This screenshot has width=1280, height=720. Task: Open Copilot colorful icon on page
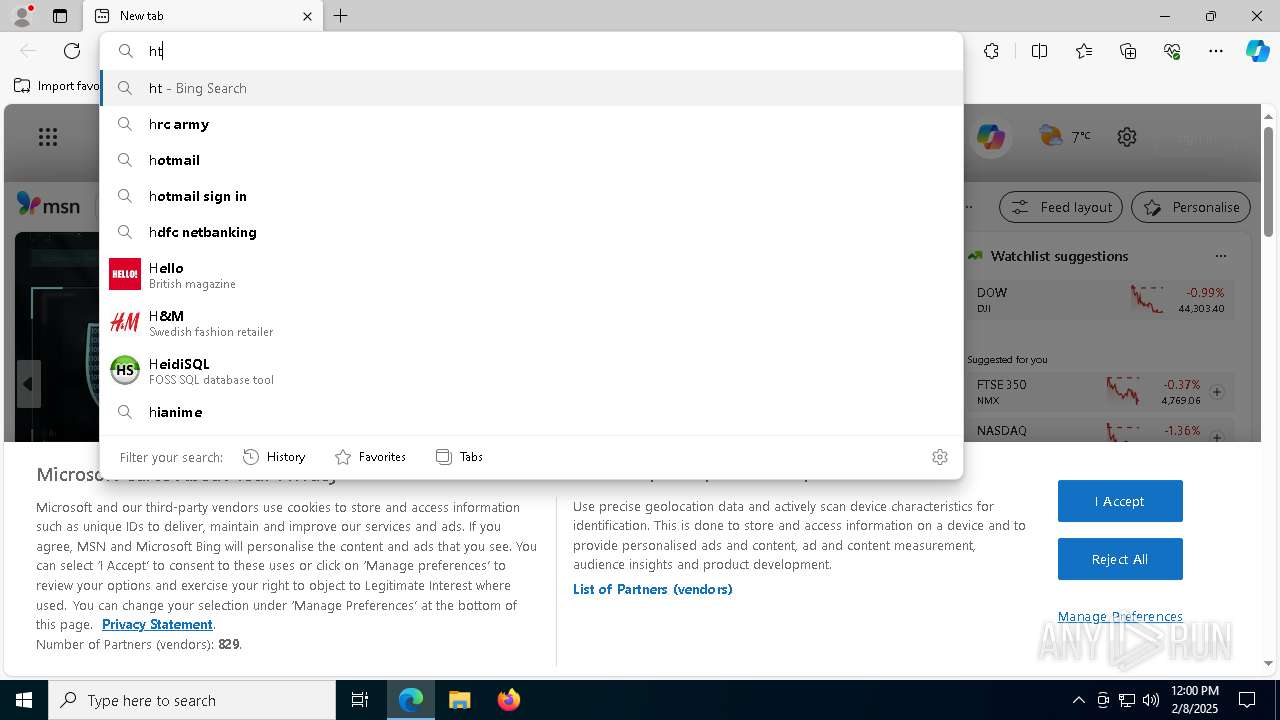pos(991,137)
